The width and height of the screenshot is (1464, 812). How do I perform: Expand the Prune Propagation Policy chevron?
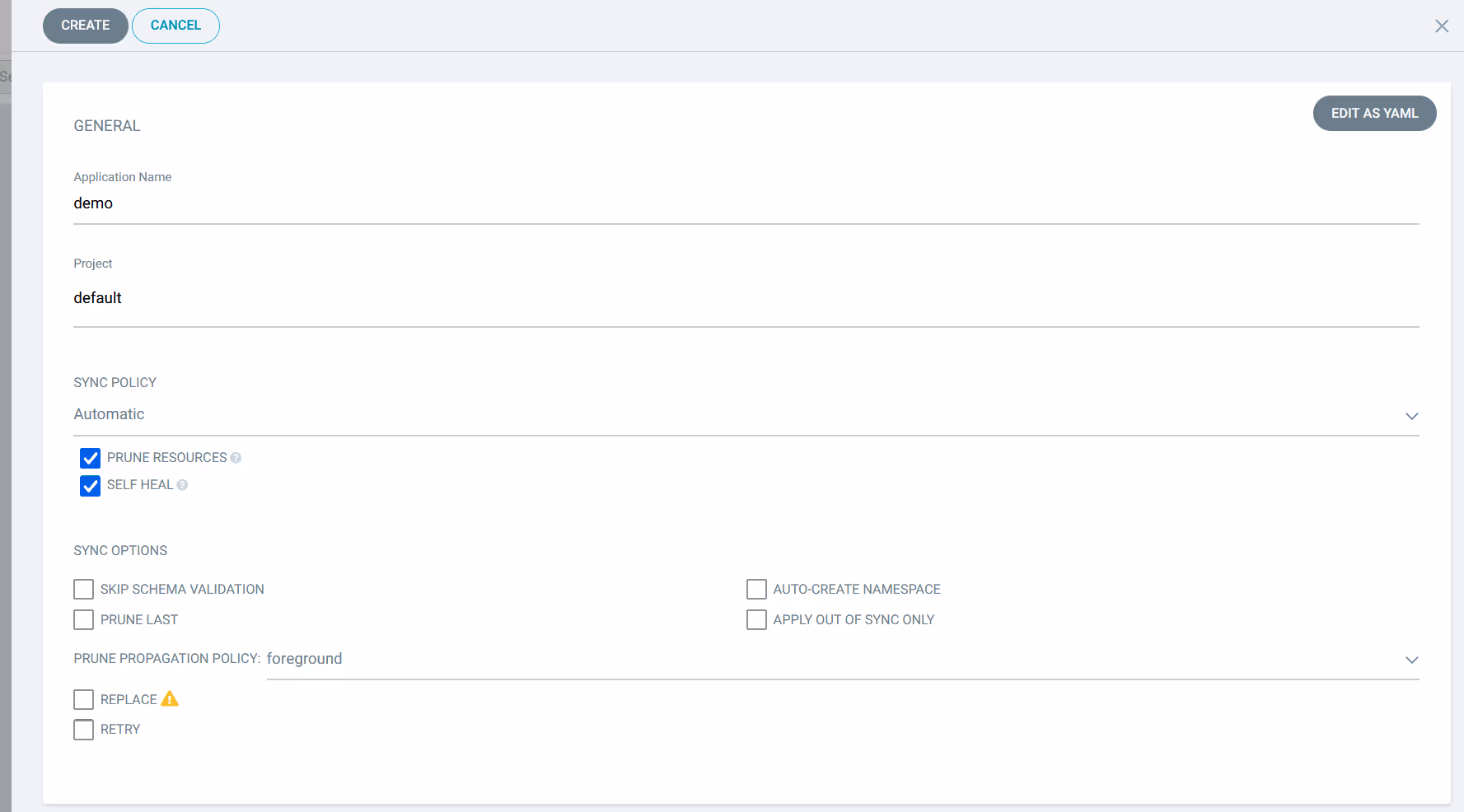(x=1411, y=660)
